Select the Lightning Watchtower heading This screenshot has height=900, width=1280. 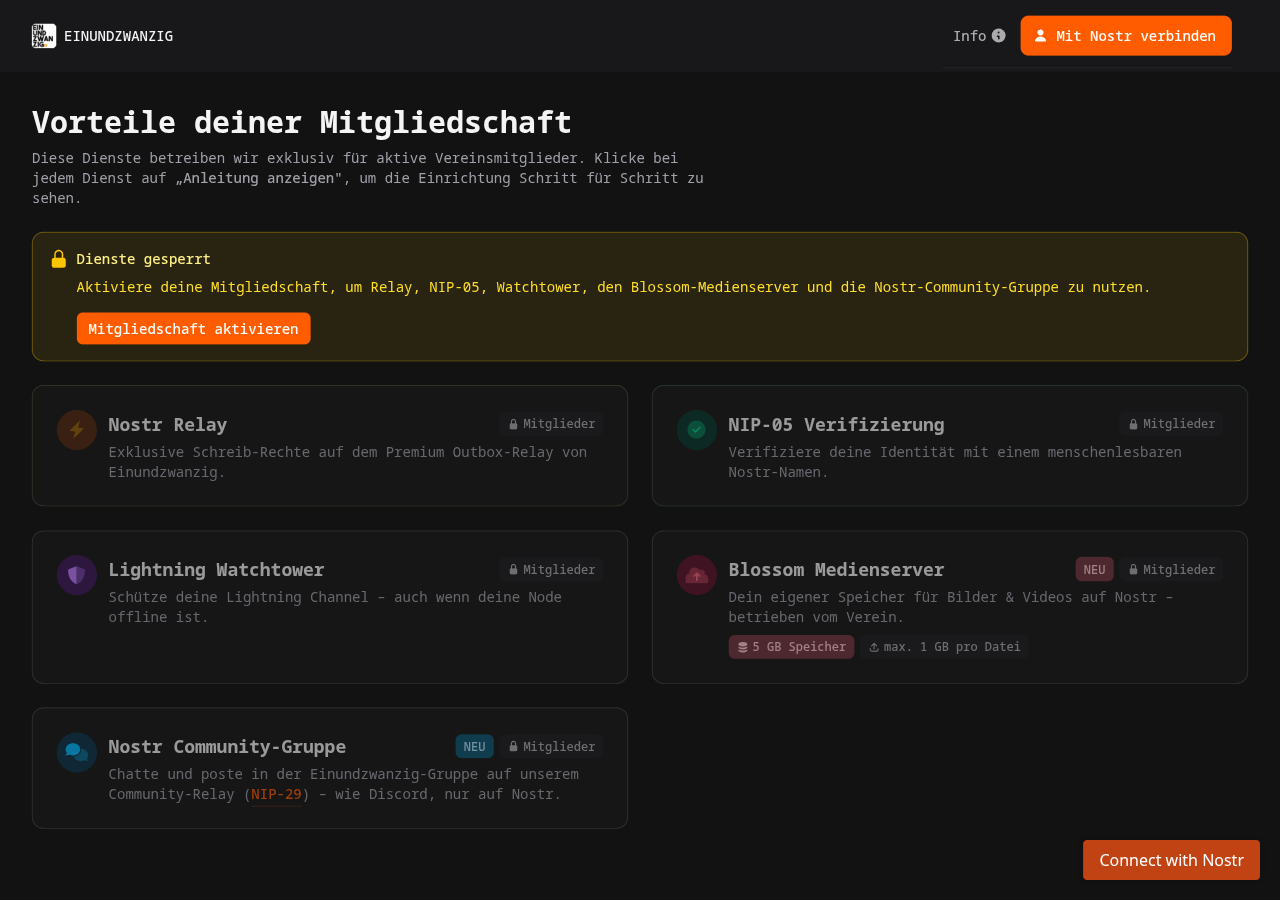[217, 569]
